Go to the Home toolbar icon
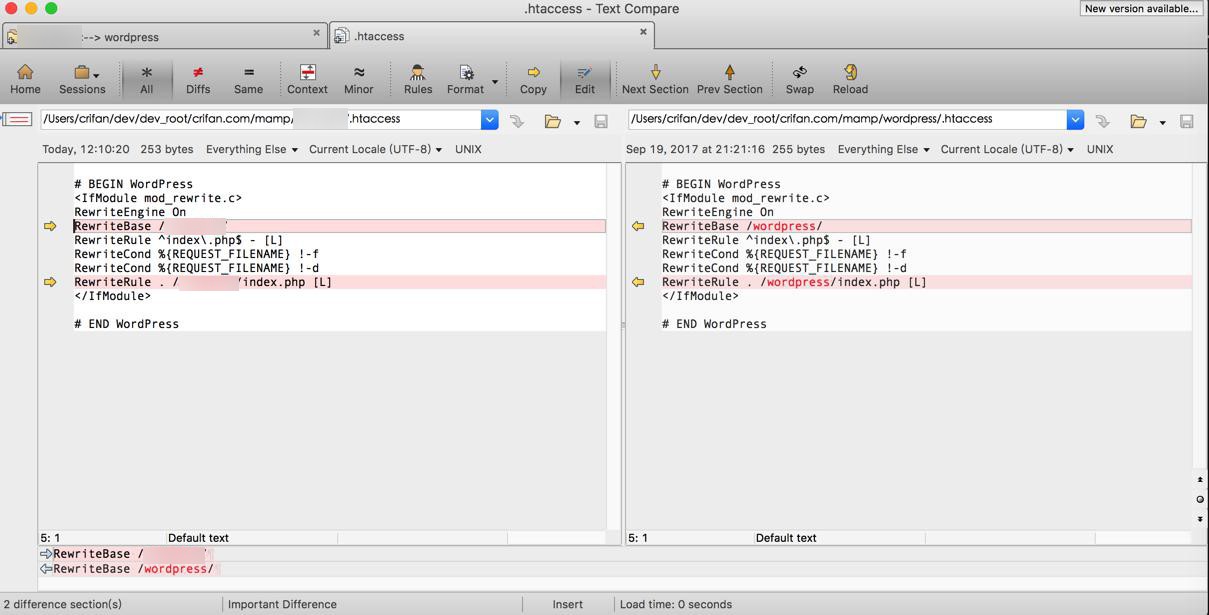This screenshot has height=615, width=1209. tap(25, 79)
